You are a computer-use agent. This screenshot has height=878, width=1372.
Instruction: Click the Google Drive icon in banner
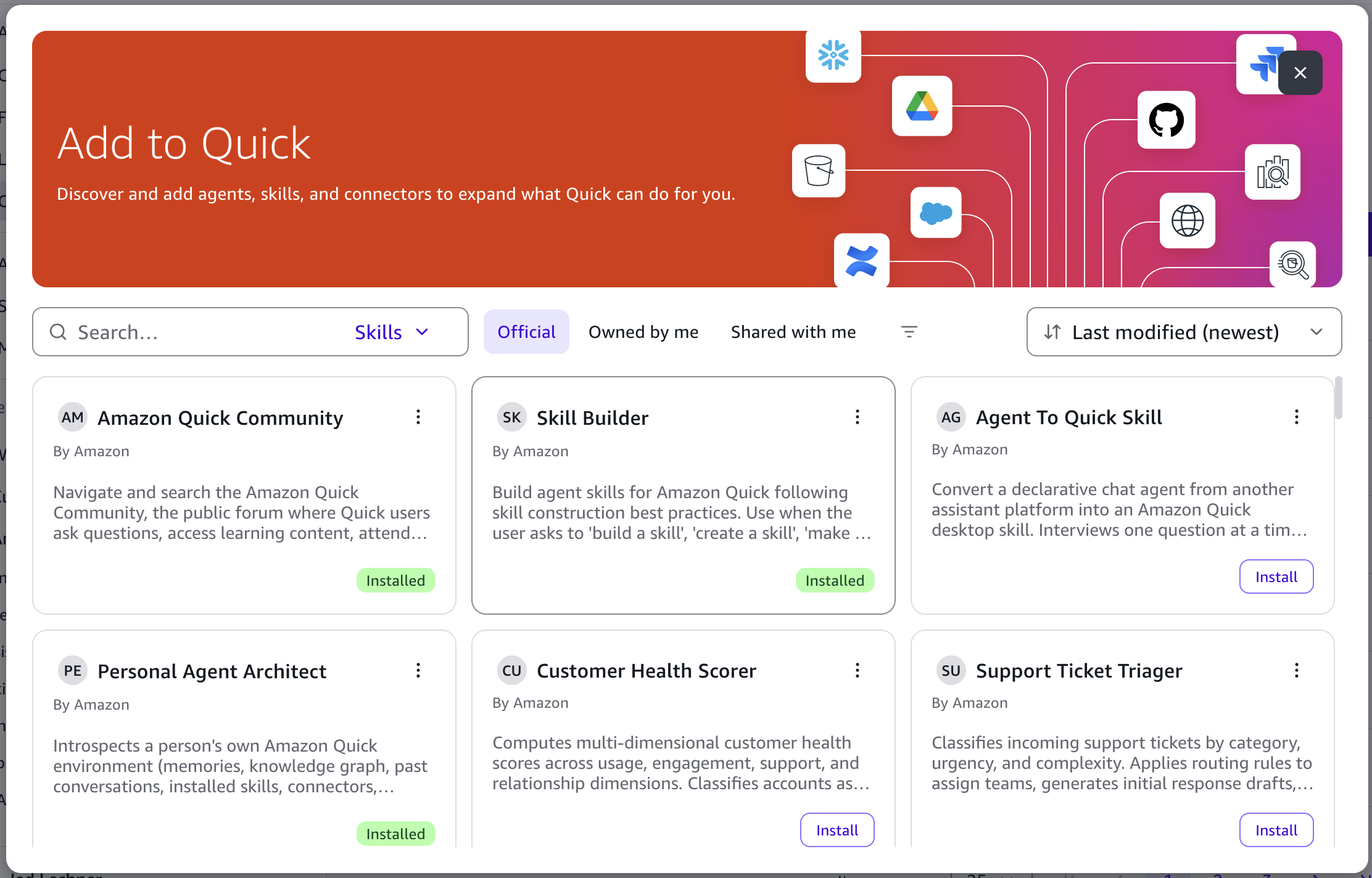pyautogui.click(x=922, y=106)
